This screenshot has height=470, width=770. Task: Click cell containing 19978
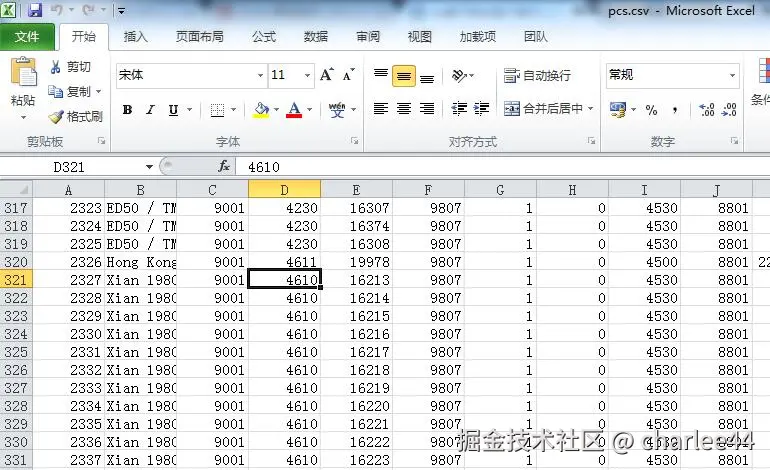(x=357, y=262)
